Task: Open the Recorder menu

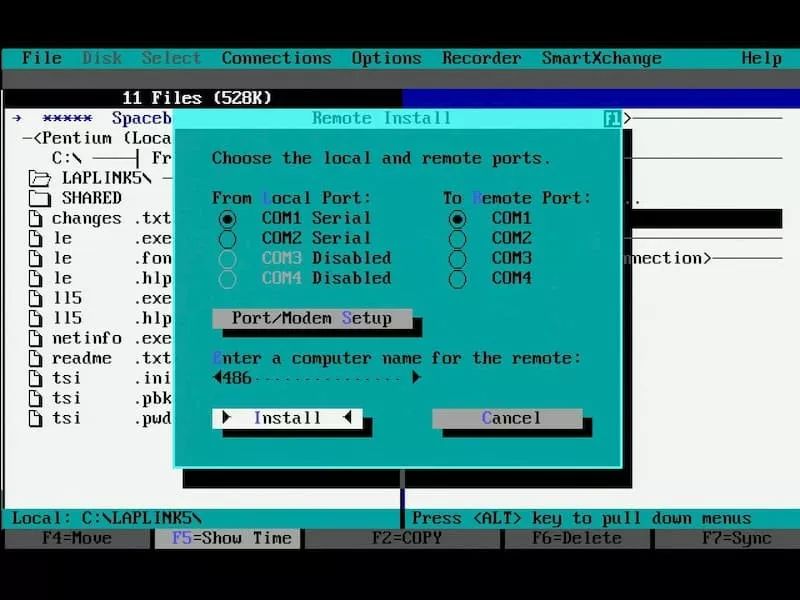Action: [x=481, y=58]
